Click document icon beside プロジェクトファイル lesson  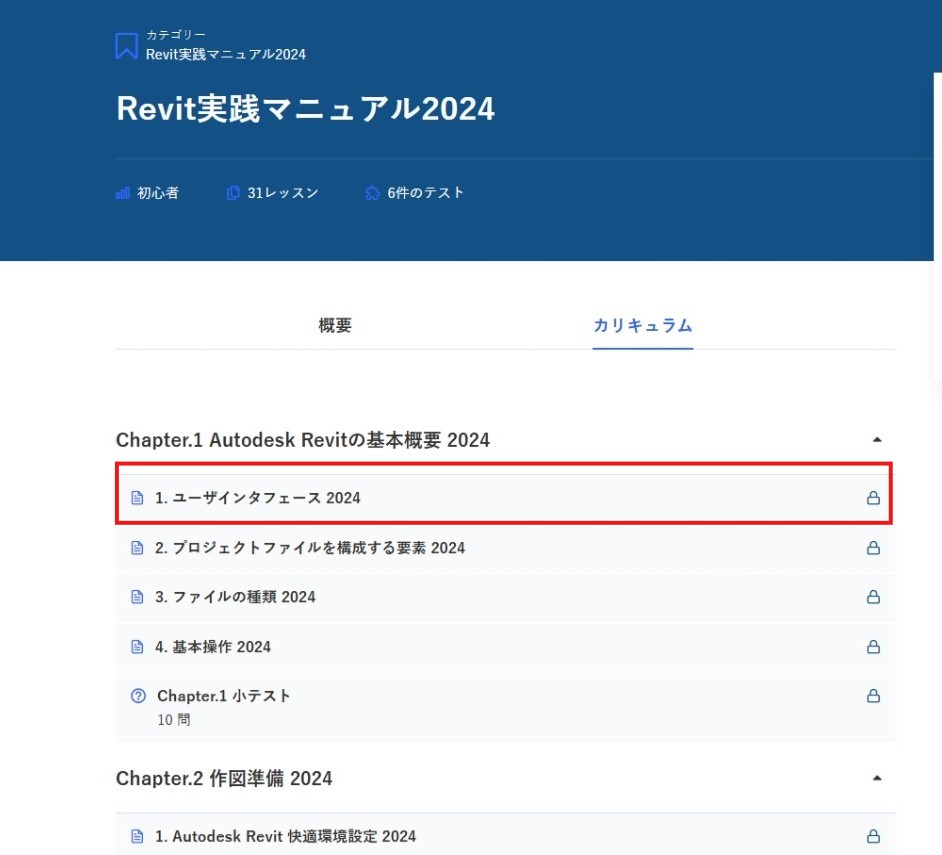click(137, 548)
